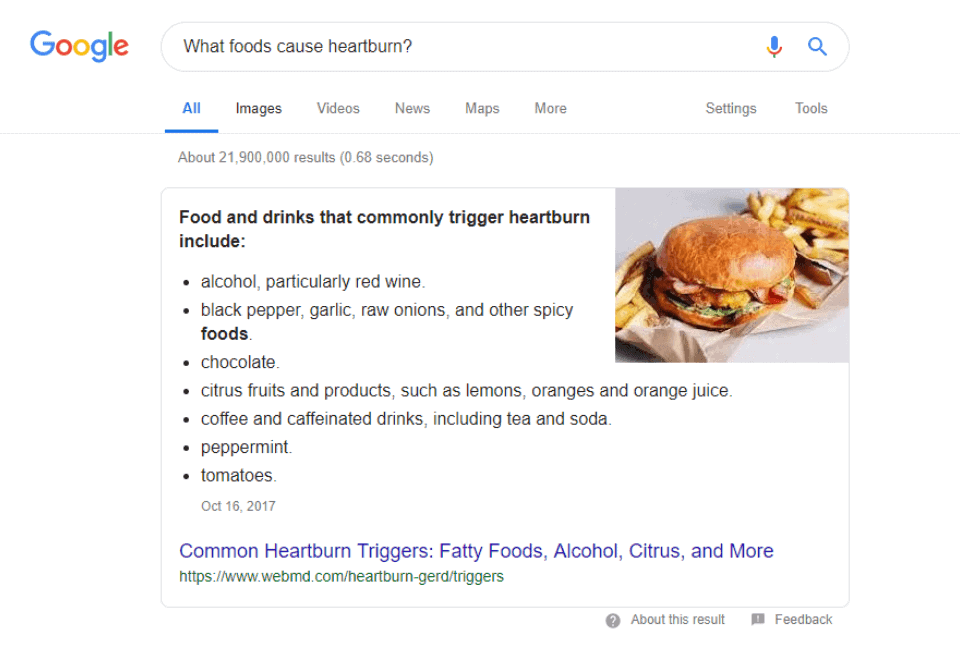Click the Feedback link text
The height and width of the screenshot is (654, 960).
click(803, 620)
